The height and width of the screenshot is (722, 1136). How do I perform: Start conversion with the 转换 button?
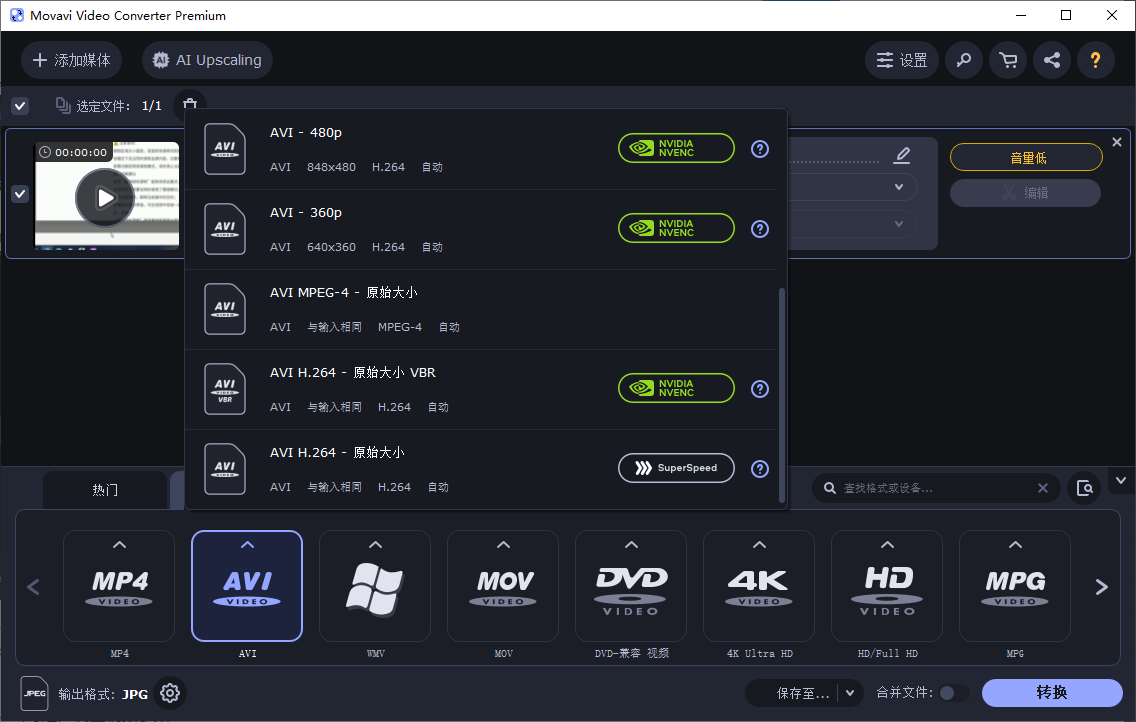point(1052,692)
